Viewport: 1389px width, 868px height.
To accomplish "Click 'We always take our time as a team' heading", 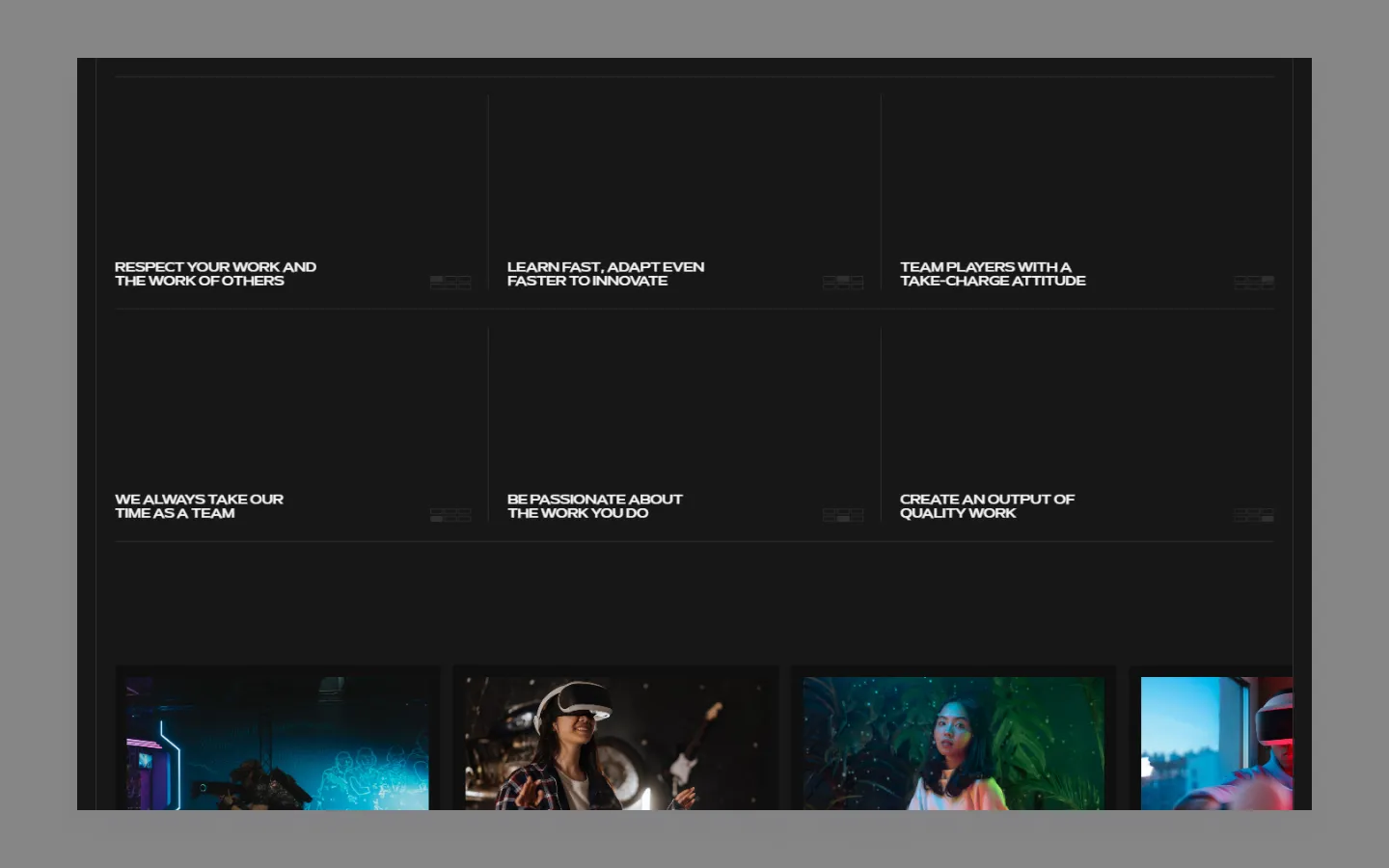I will [x=199, y=506].
